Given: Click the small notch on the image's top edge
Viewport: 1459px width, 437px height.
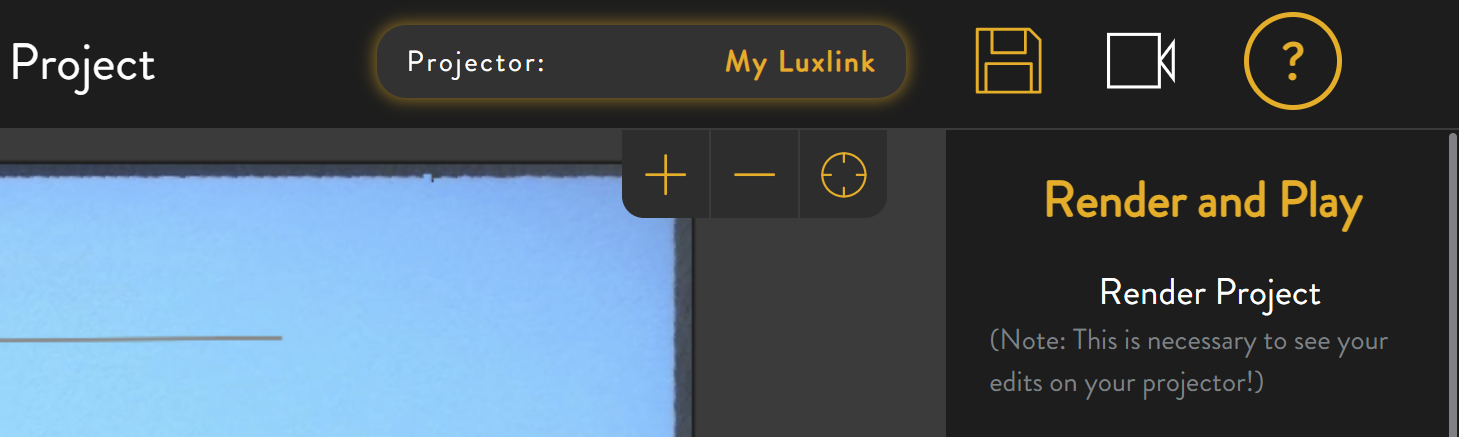Looking at the screenshot, I should click(x=431, y=178).
